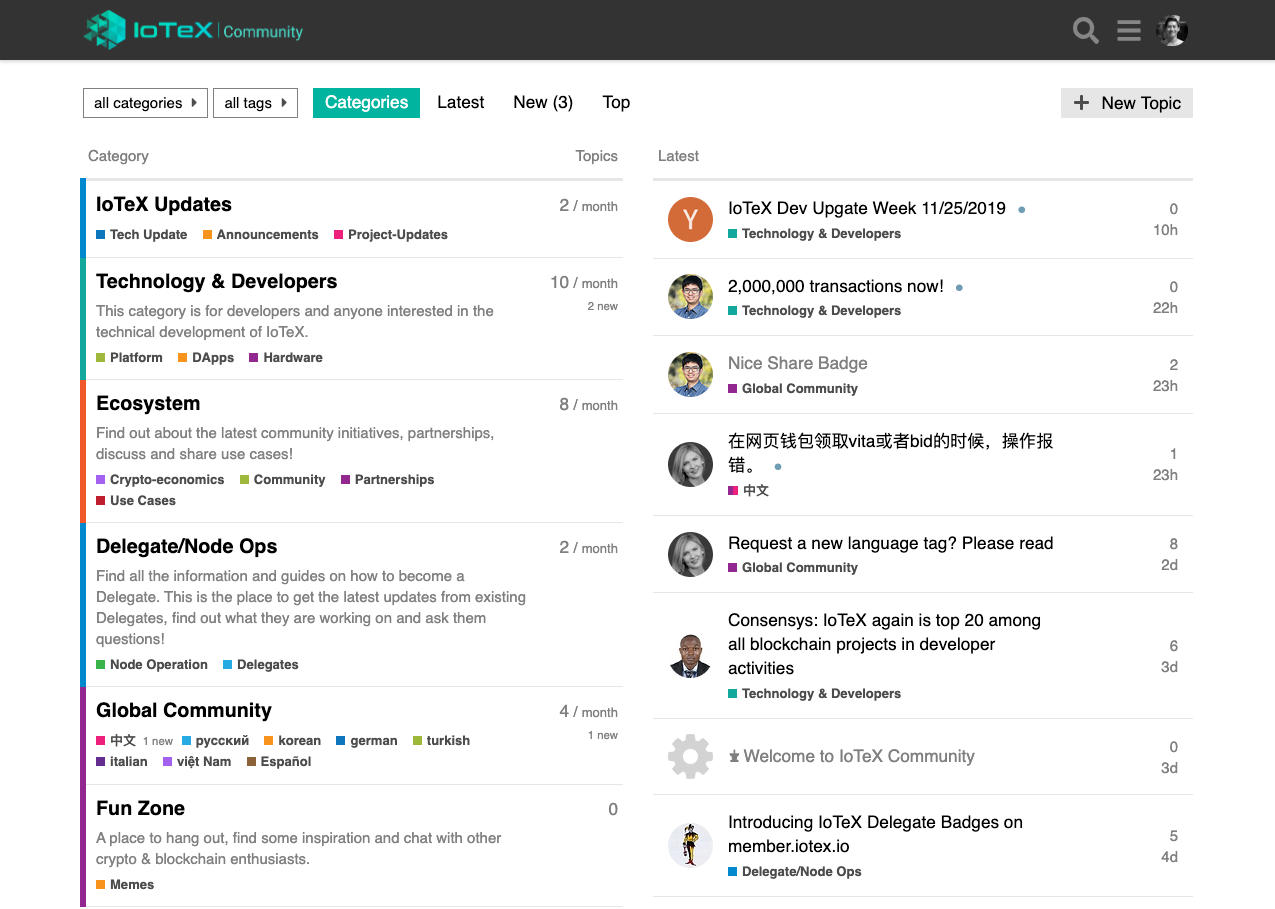Open the Ecosystem category

click(x=148, y=403)
